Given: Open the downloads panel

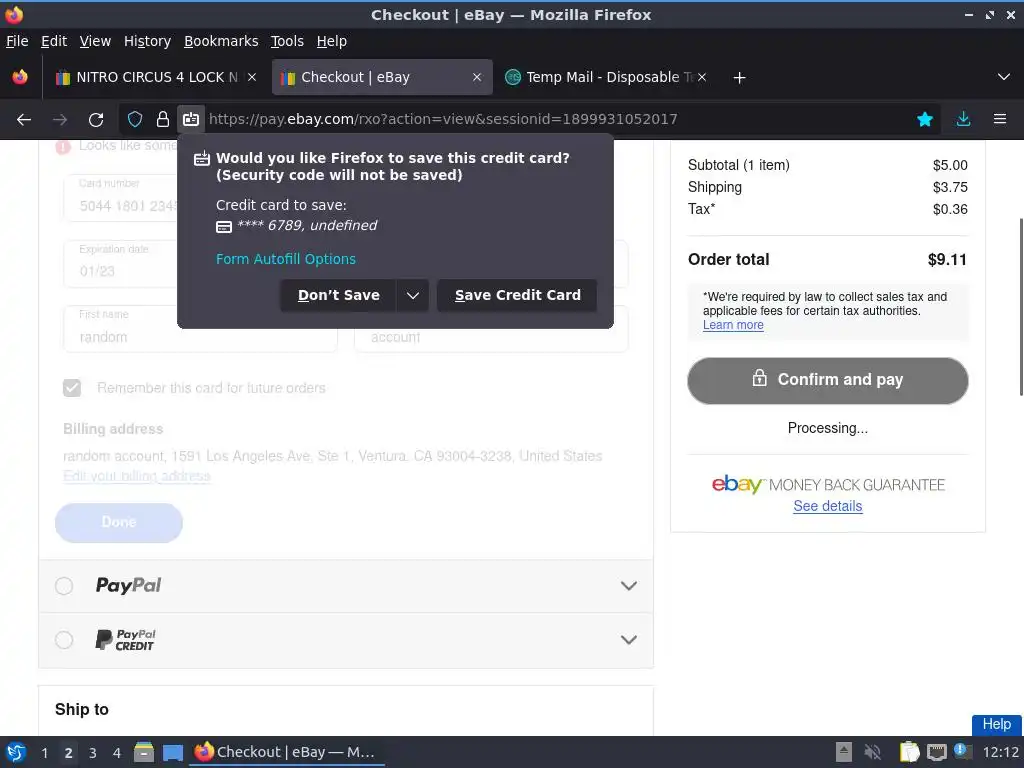Looking at the screenshot, I should 963,119.
